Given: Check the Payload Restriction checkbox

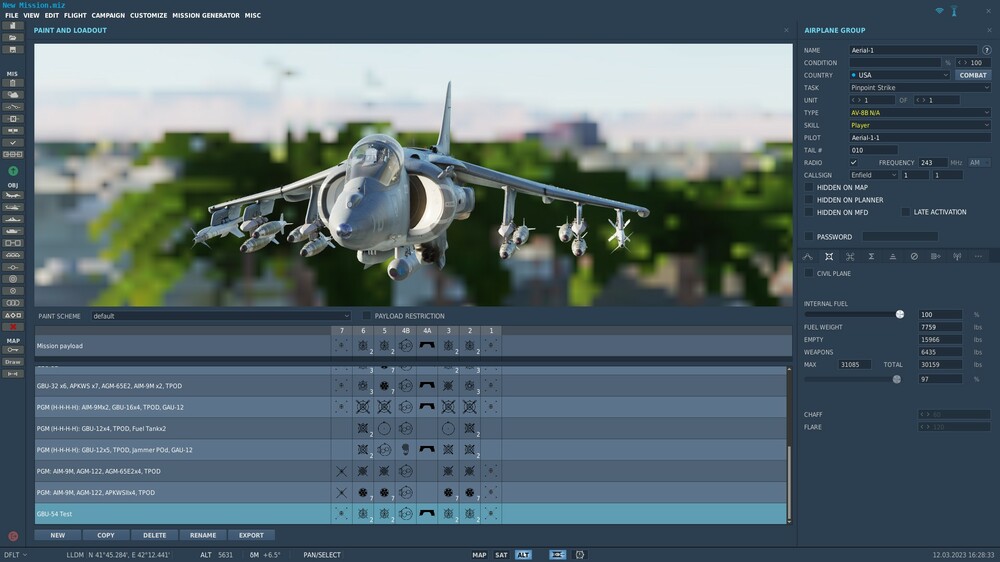Looking at the screenshot, I should pyautogui.click(x=366, y=316).
